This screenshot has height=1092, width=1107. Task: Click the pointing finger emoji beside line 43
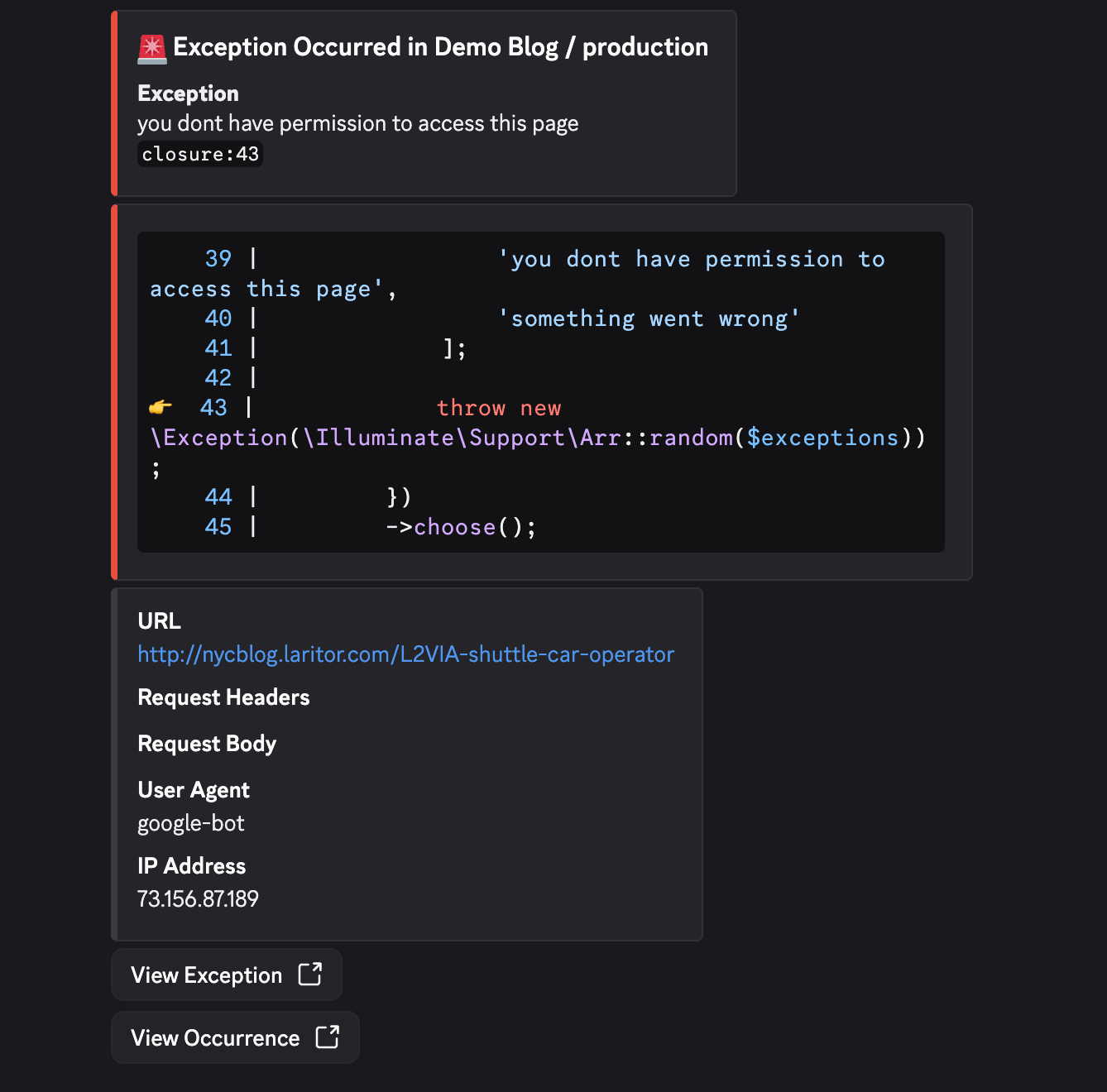point(161,406)
